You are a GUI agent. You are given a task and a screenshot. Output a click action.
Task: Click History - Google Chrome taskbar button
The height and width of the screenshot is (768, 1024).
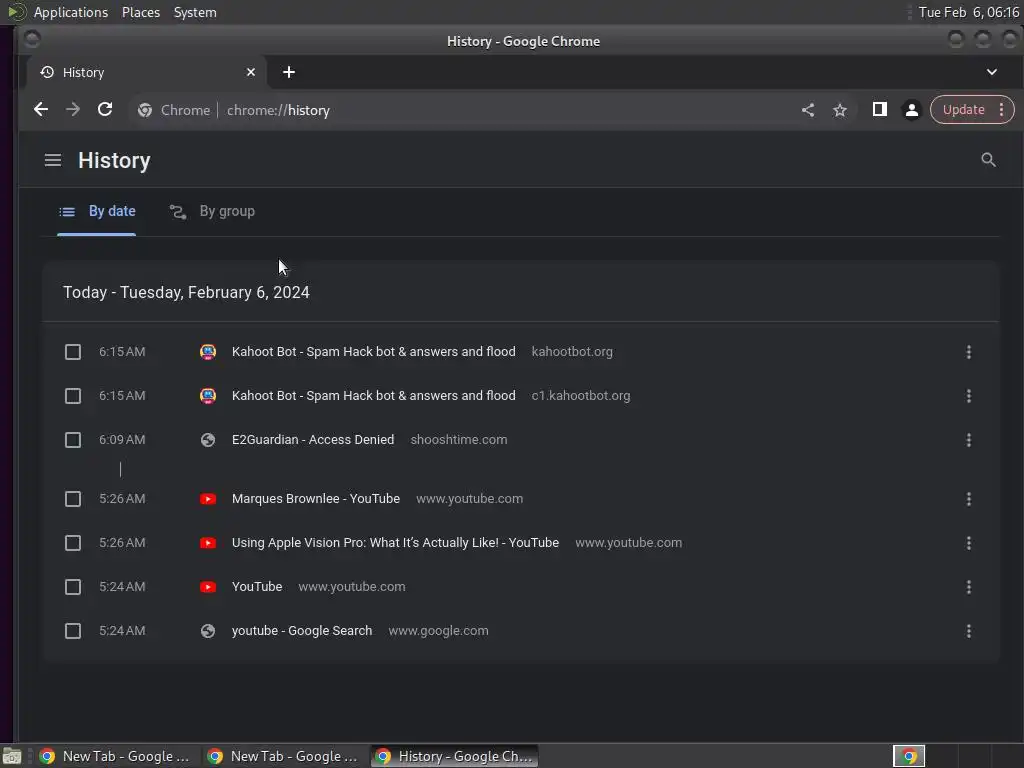tap(455, 756)
